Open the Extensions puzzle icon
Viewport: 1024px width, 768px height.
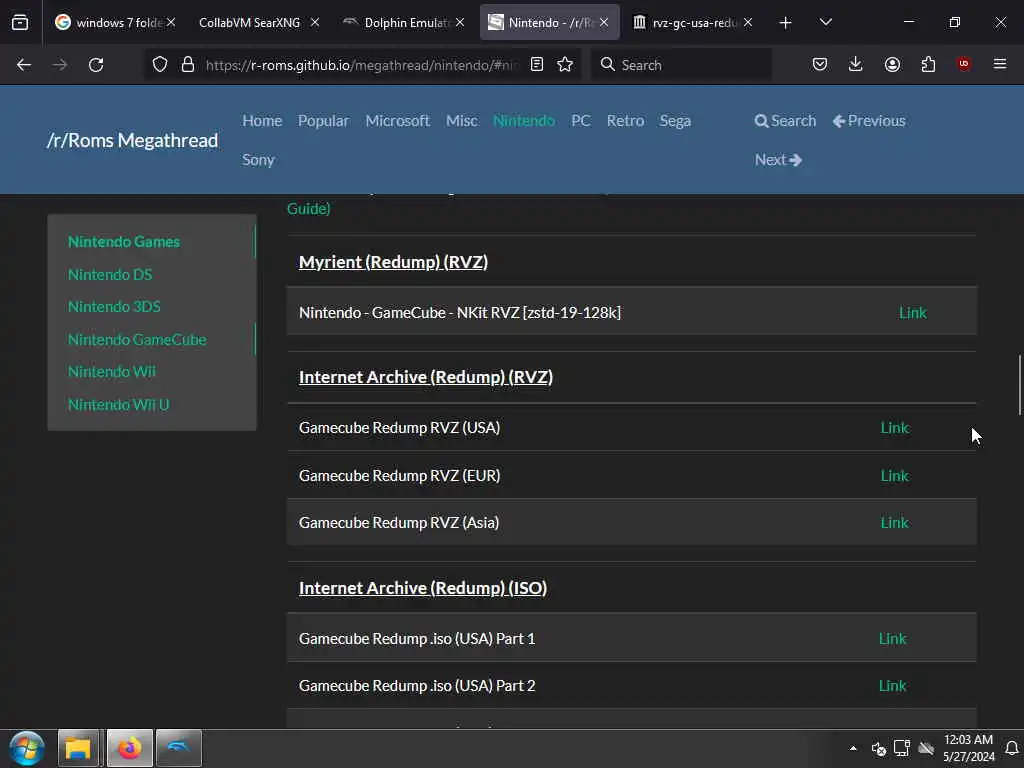[x=928, y=64]
